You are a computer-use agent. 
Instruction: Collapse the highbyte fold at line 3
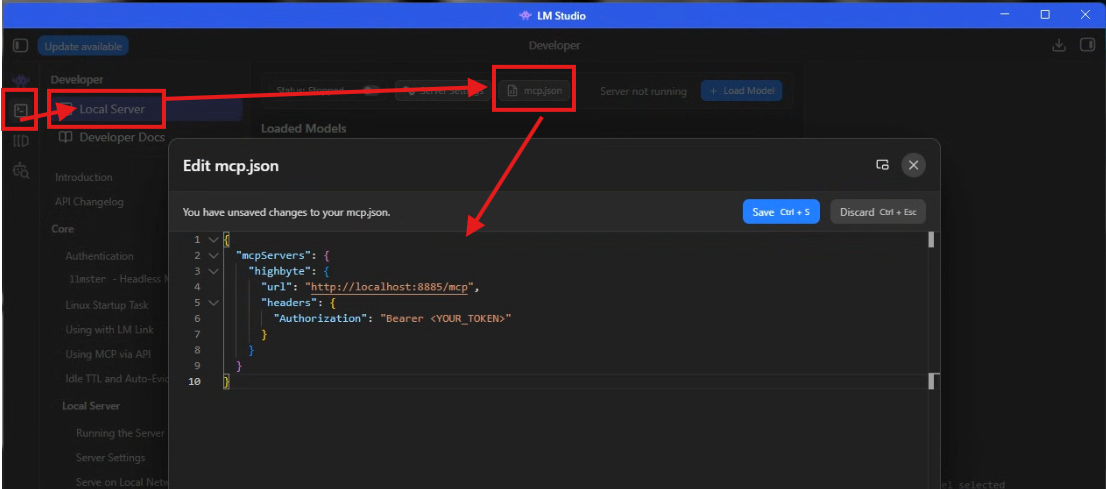coord(214,271)
